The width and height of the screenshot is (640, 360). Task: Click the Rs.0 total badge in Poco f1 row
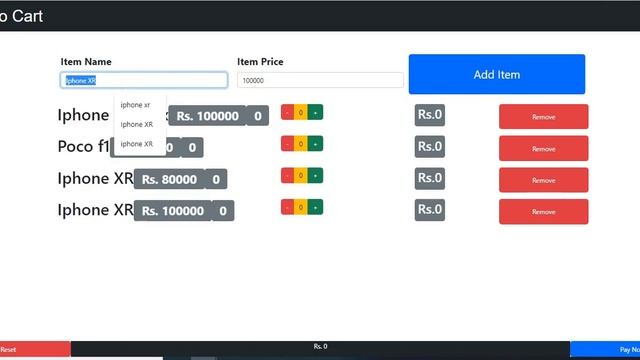click(430, 147)
